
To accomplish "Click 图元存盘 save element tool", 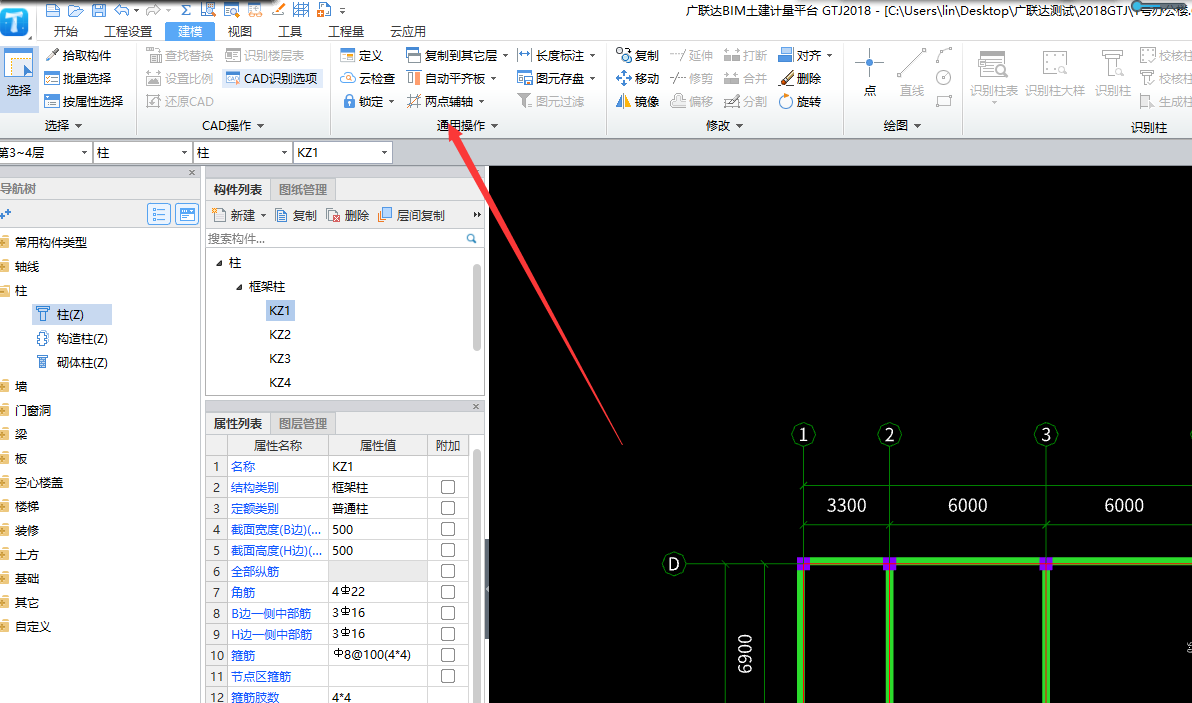I will click(556, 78).
